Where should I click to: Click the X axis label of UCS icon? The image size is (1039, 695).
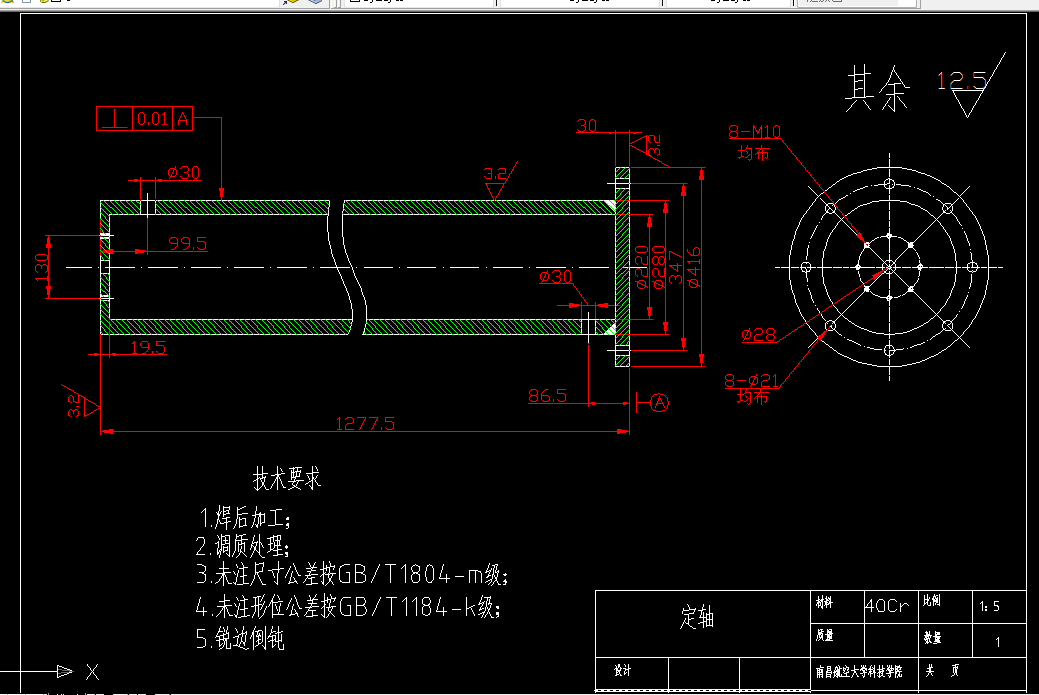pos(92,672)
